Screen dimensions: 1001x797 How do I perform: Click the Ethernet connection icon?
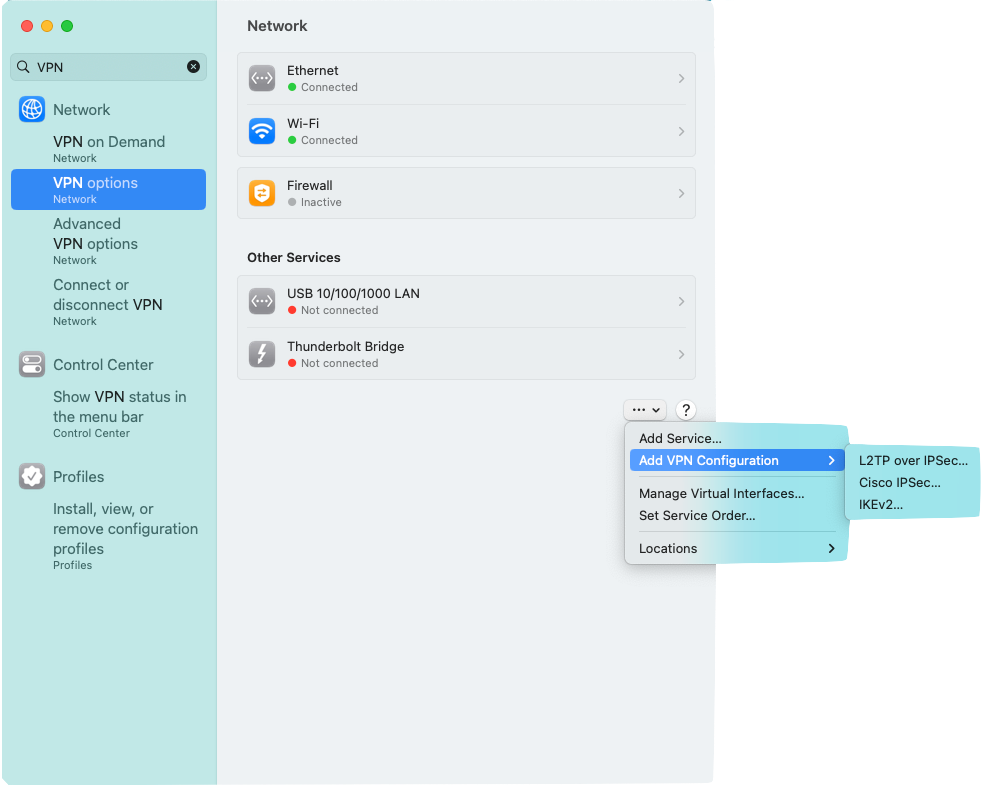pyautogui.click(x=261, y=78)
